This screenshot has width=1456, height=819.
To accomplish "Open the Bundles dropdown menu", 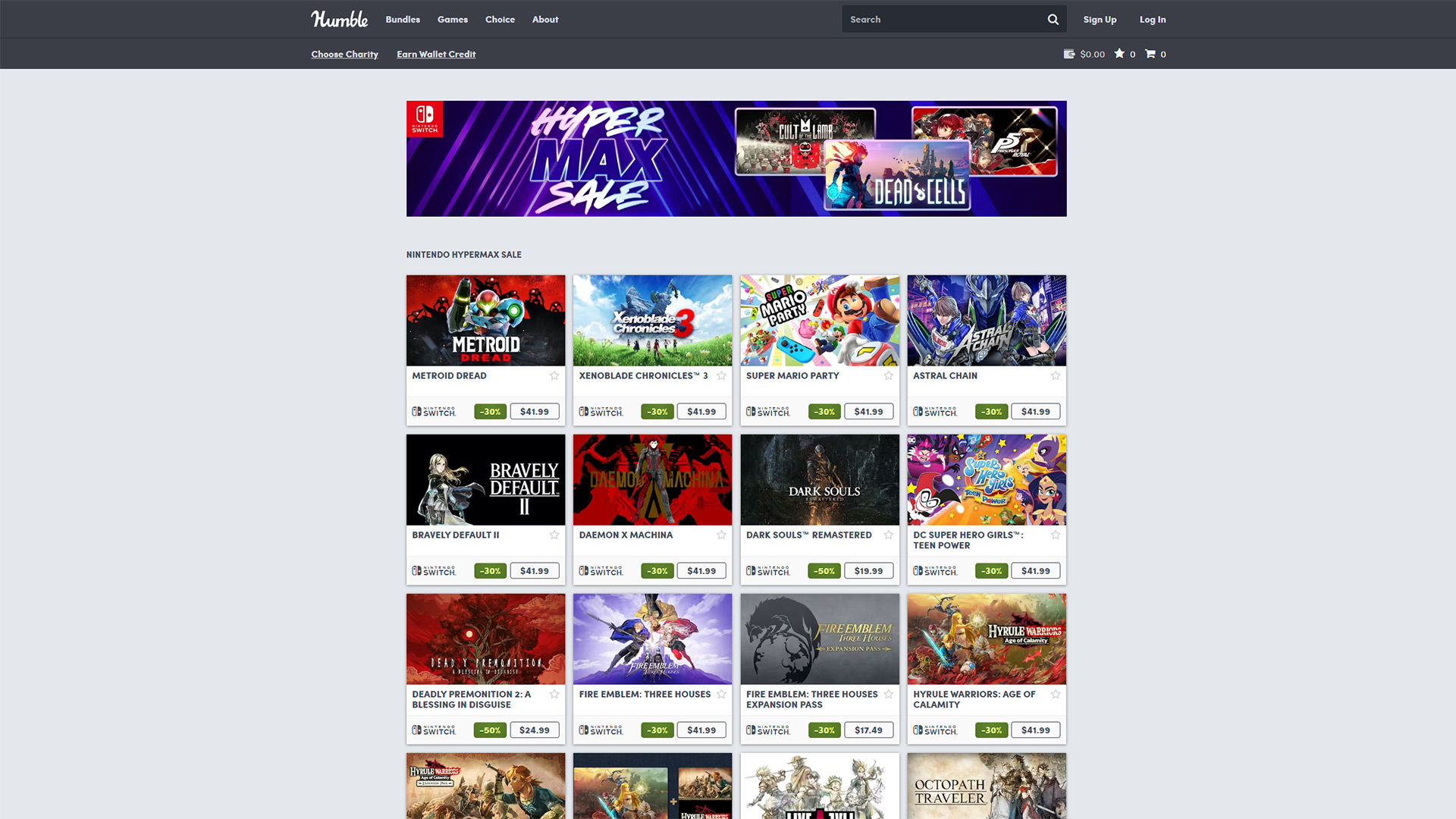I will (x=403, y=19).
